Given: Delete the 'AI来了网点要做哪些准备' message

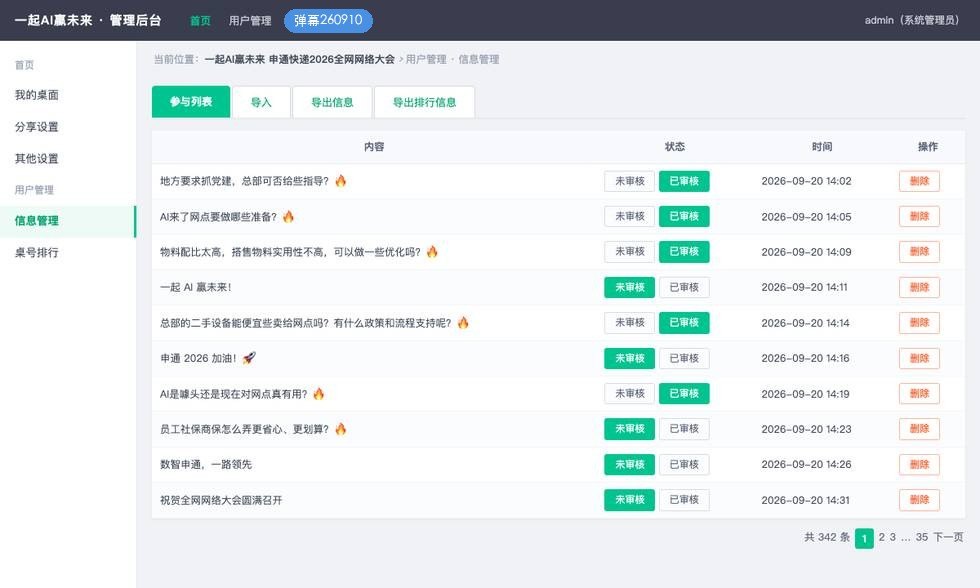Looking at the screenshot, I should tap(919, 216).
